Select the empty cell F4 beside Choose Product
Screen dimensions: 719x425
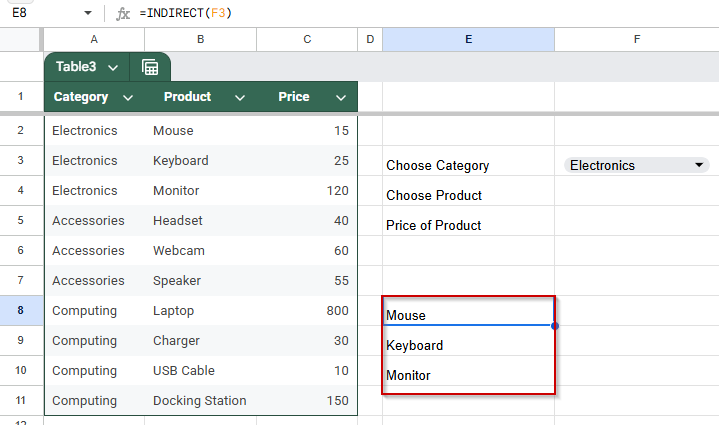tap(637, 191)
